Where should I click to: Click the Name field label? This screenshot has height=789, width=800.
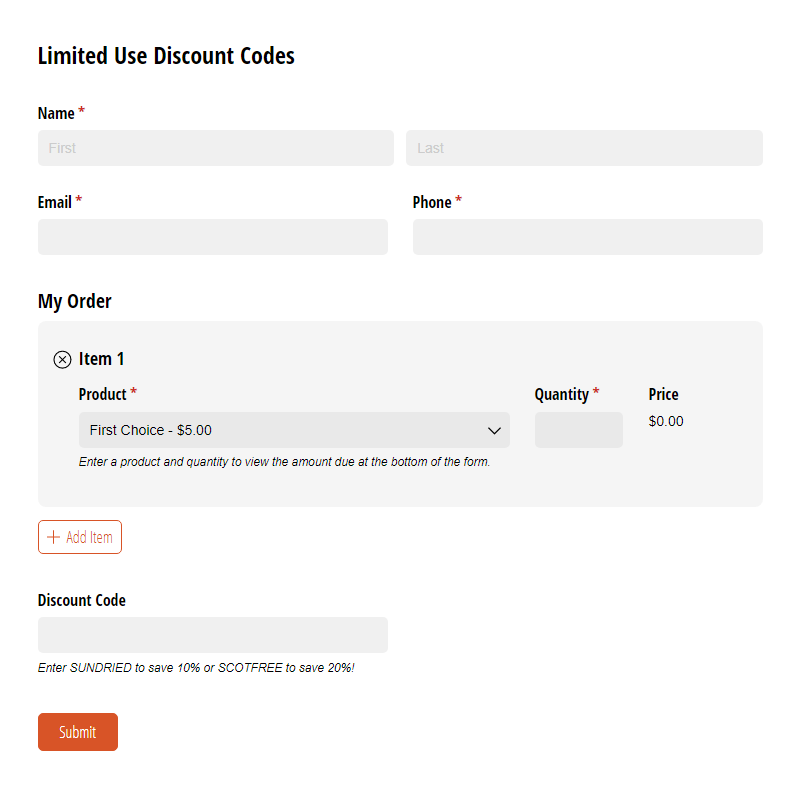[x=56, y=113]
